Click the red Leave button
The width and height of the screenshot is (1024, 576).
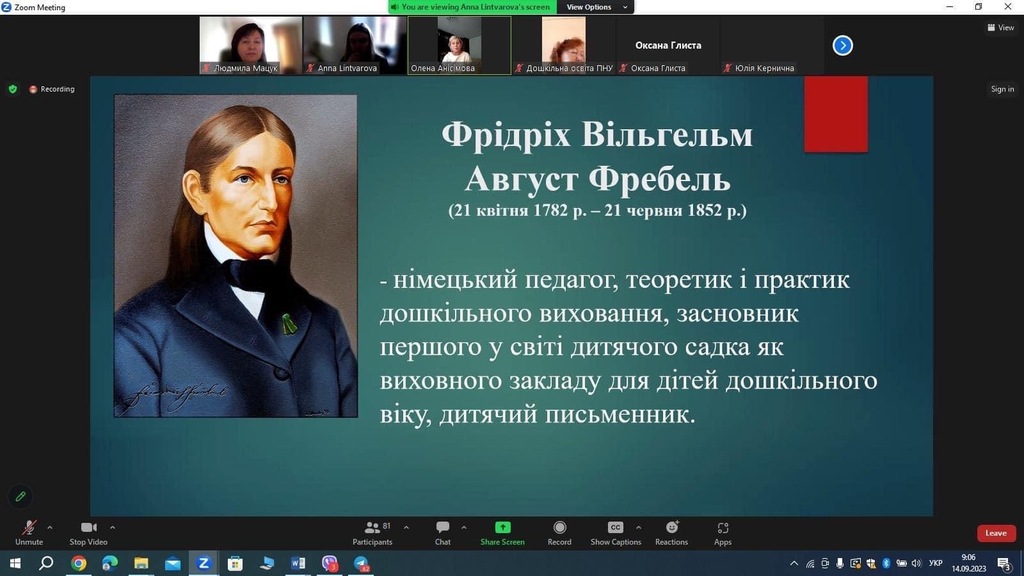[995, 533]
